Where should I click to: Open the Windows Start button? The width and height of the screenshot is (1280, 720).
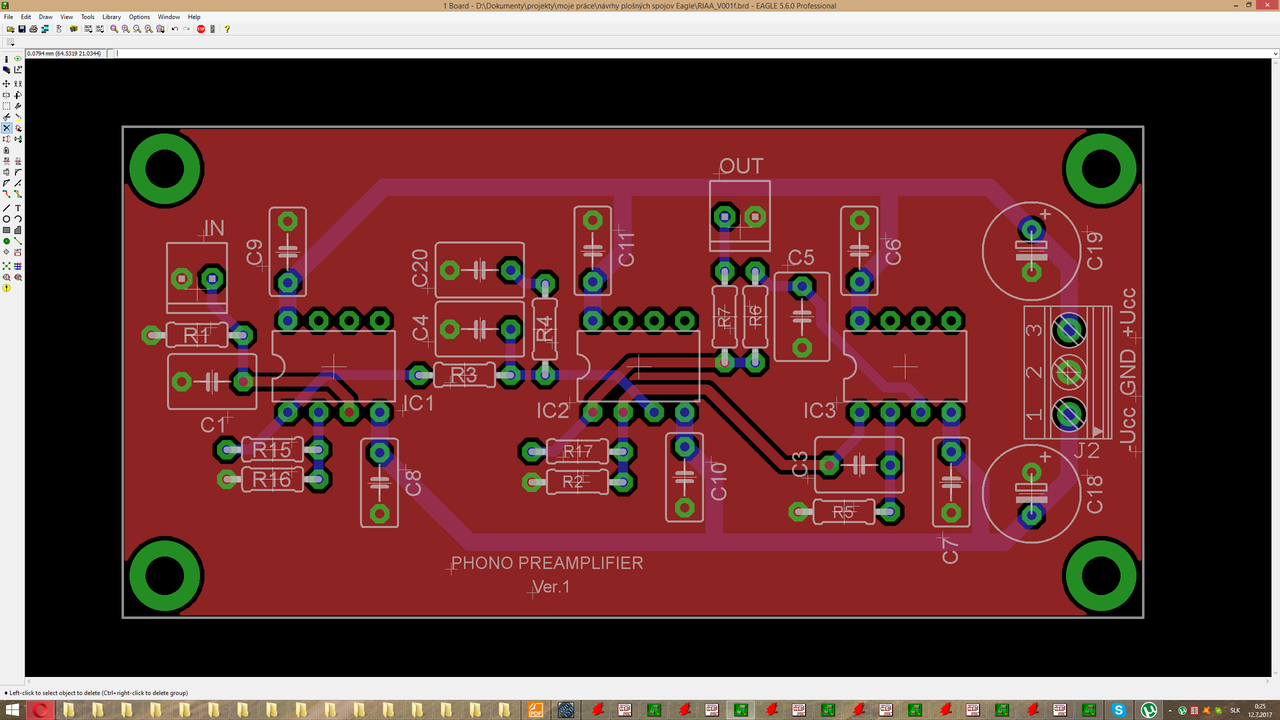coord(10,710)
